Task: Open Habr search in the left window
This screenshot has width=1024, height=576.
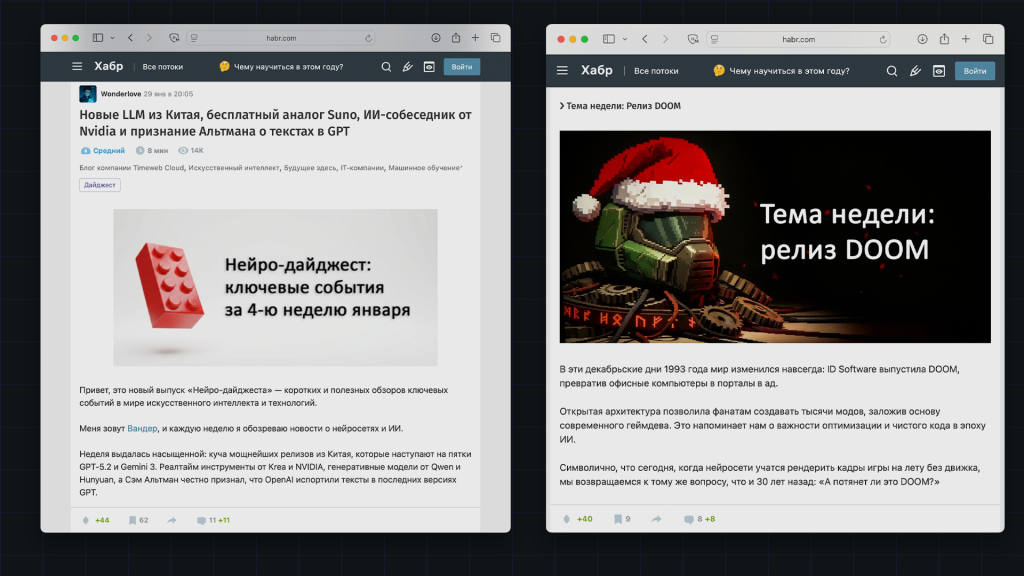Action: [x=386, y=67]
